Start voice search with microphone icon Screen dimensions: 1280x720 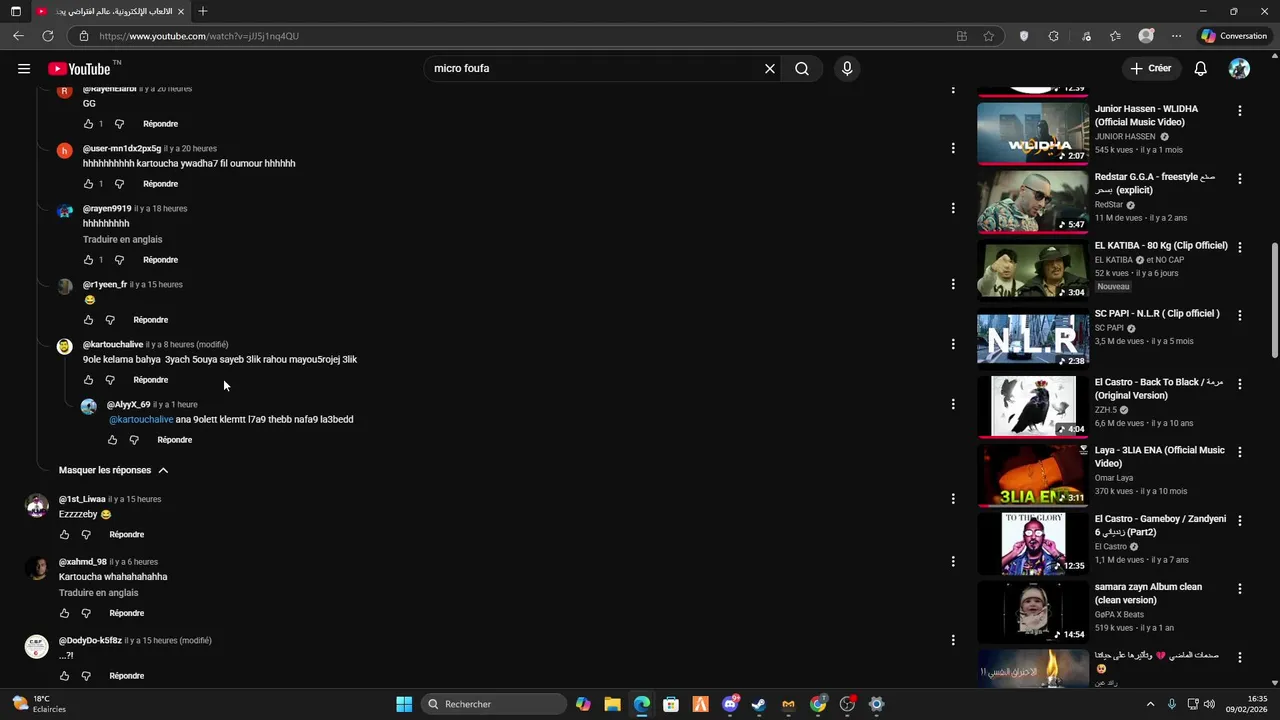[x=847, y=69]
